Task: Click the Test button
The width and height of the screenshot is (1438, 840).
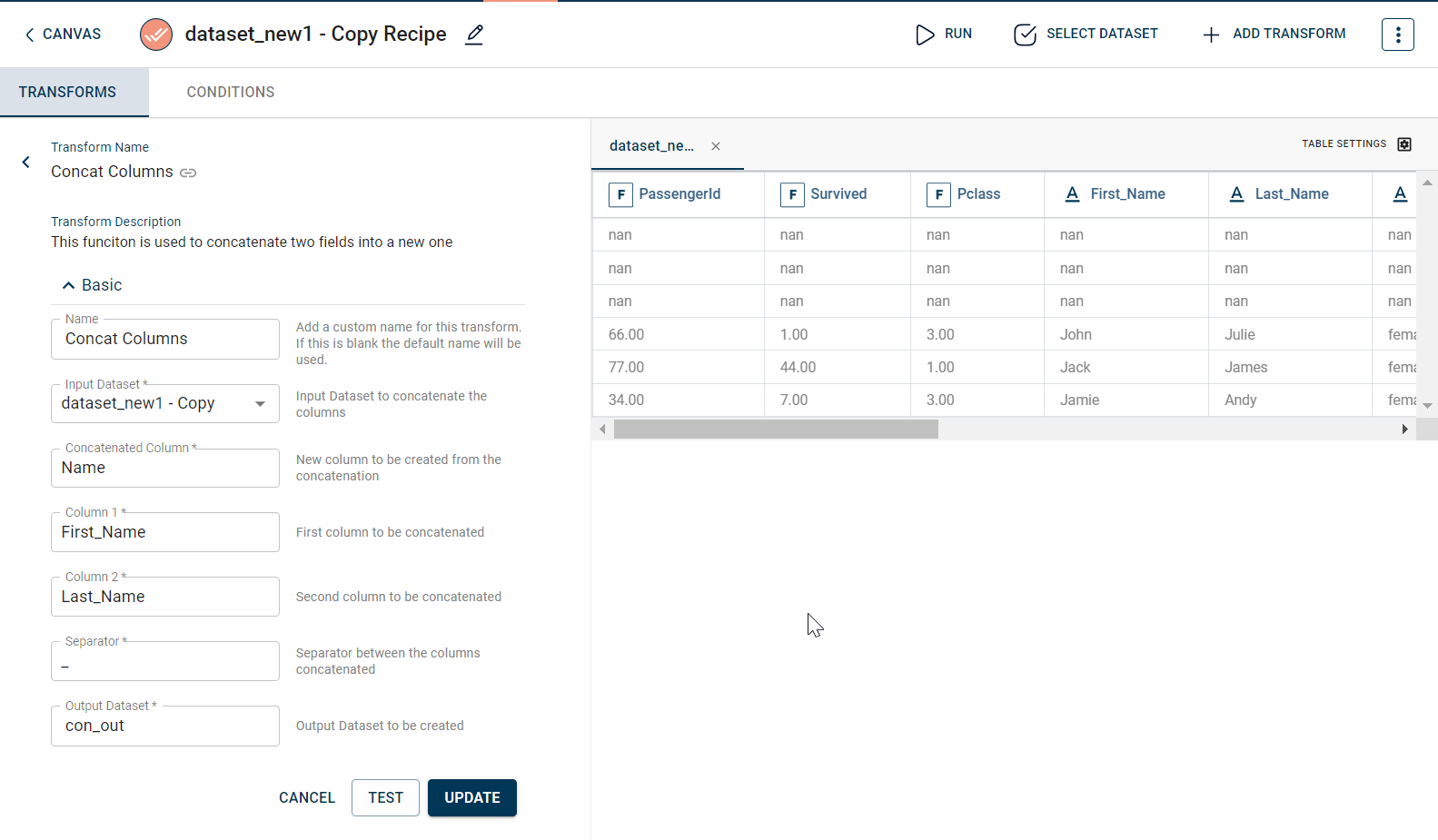Action: 385,797
